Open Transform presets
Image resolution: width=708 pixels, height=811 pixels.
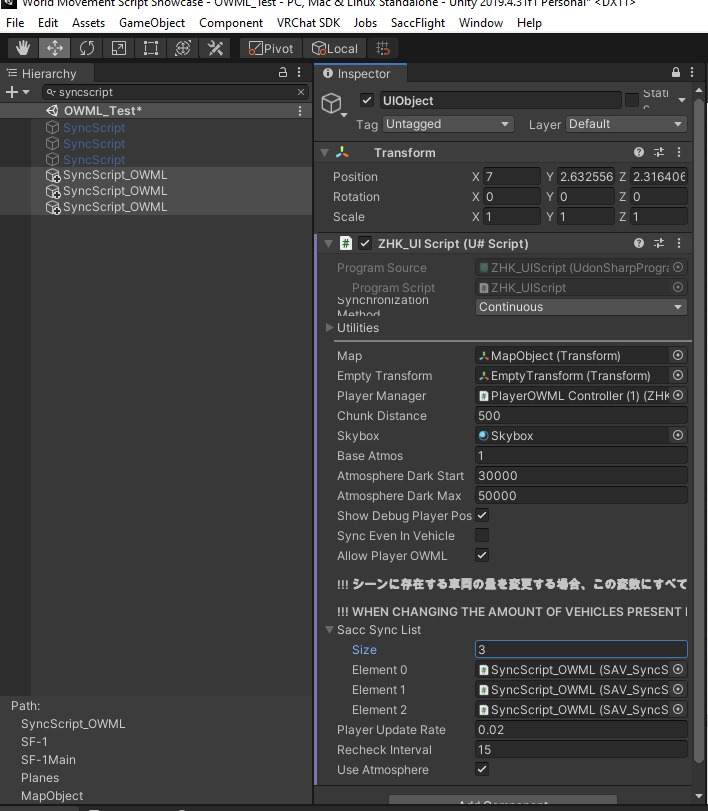[659, 152]
